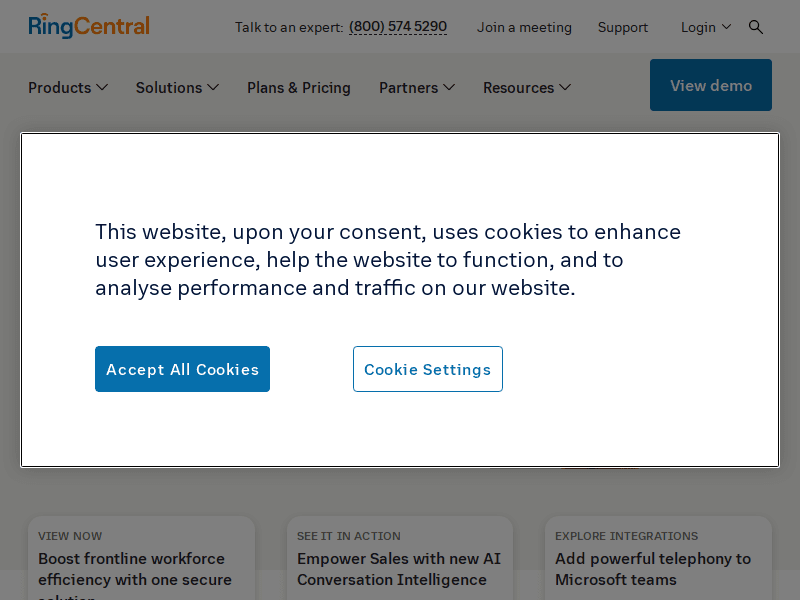
Task: Accept all cookies
Action: click(x=182, y=369)
